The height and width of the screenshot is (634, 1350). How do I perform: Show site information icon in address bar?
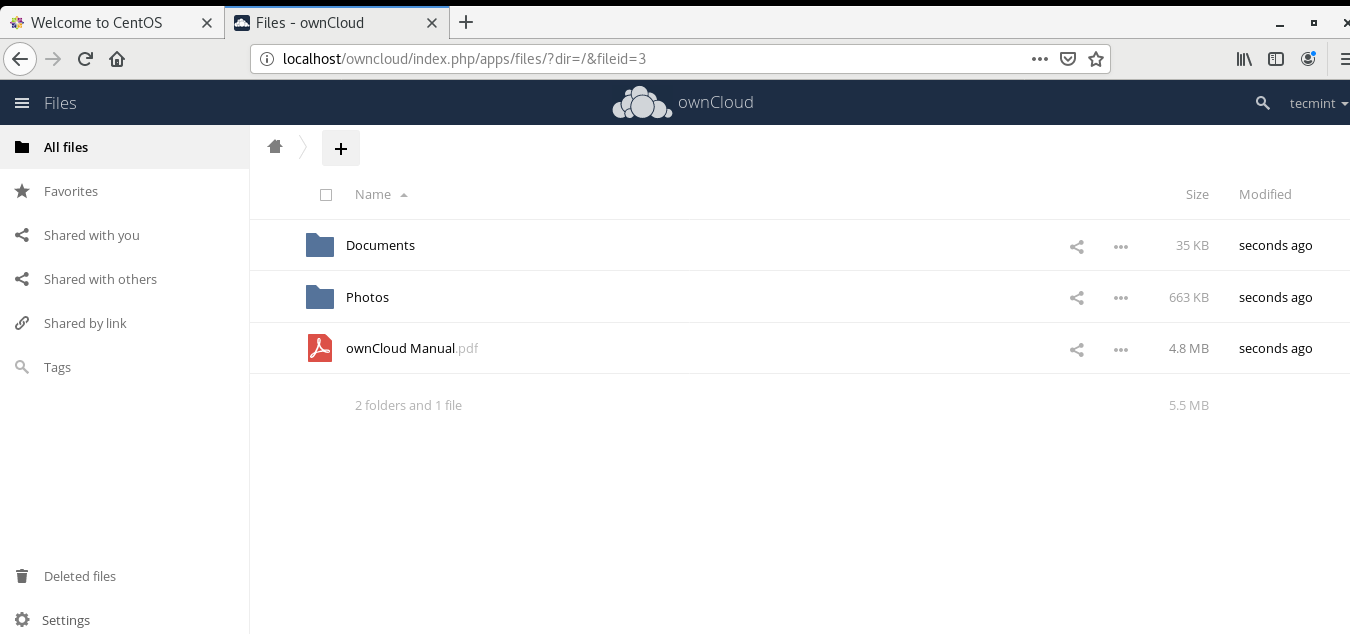coord(267,59)
